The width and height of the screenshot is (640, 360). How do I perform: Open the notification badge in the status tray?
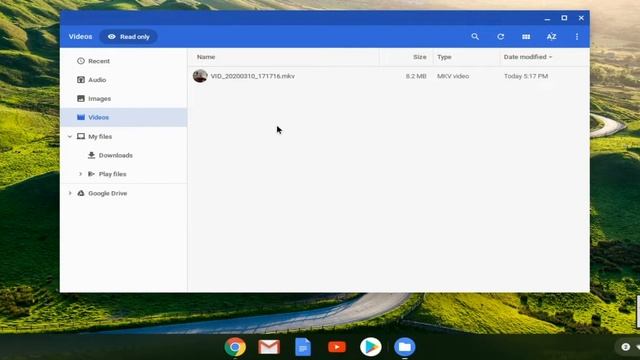(x=626, y=347)
